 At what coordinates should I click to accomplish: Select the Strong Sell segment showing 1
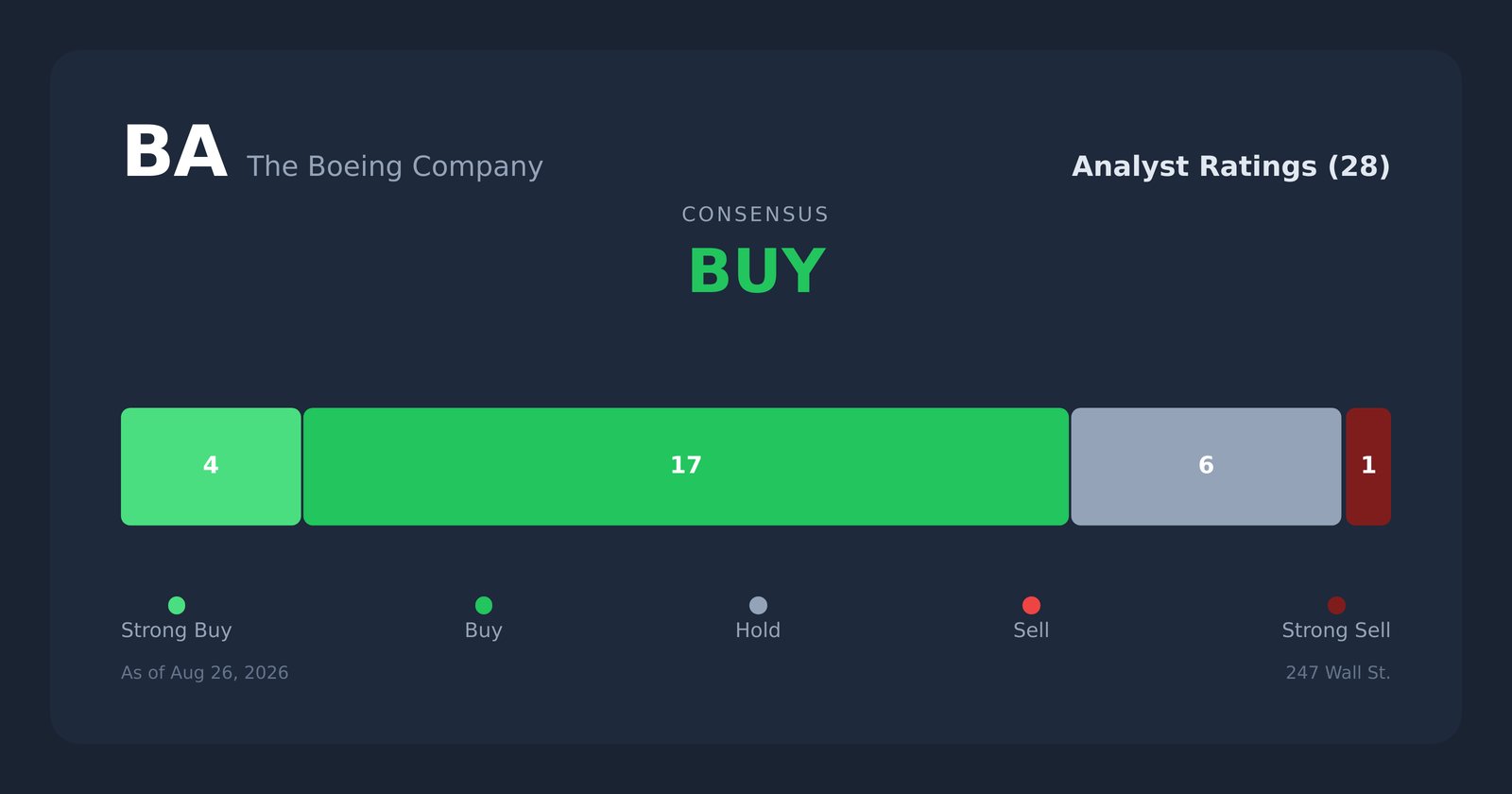tap(1368, 467)
